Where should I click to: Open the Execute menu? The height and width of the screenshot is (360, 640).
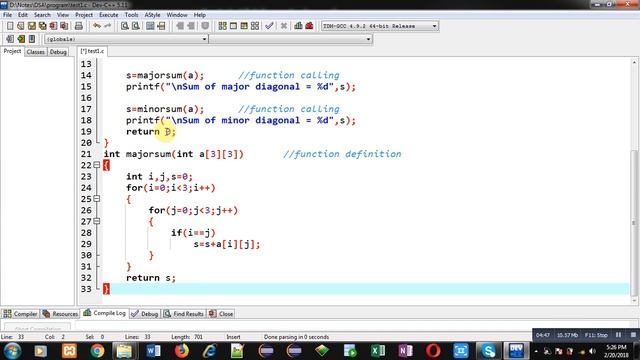(x=109, y=15)
